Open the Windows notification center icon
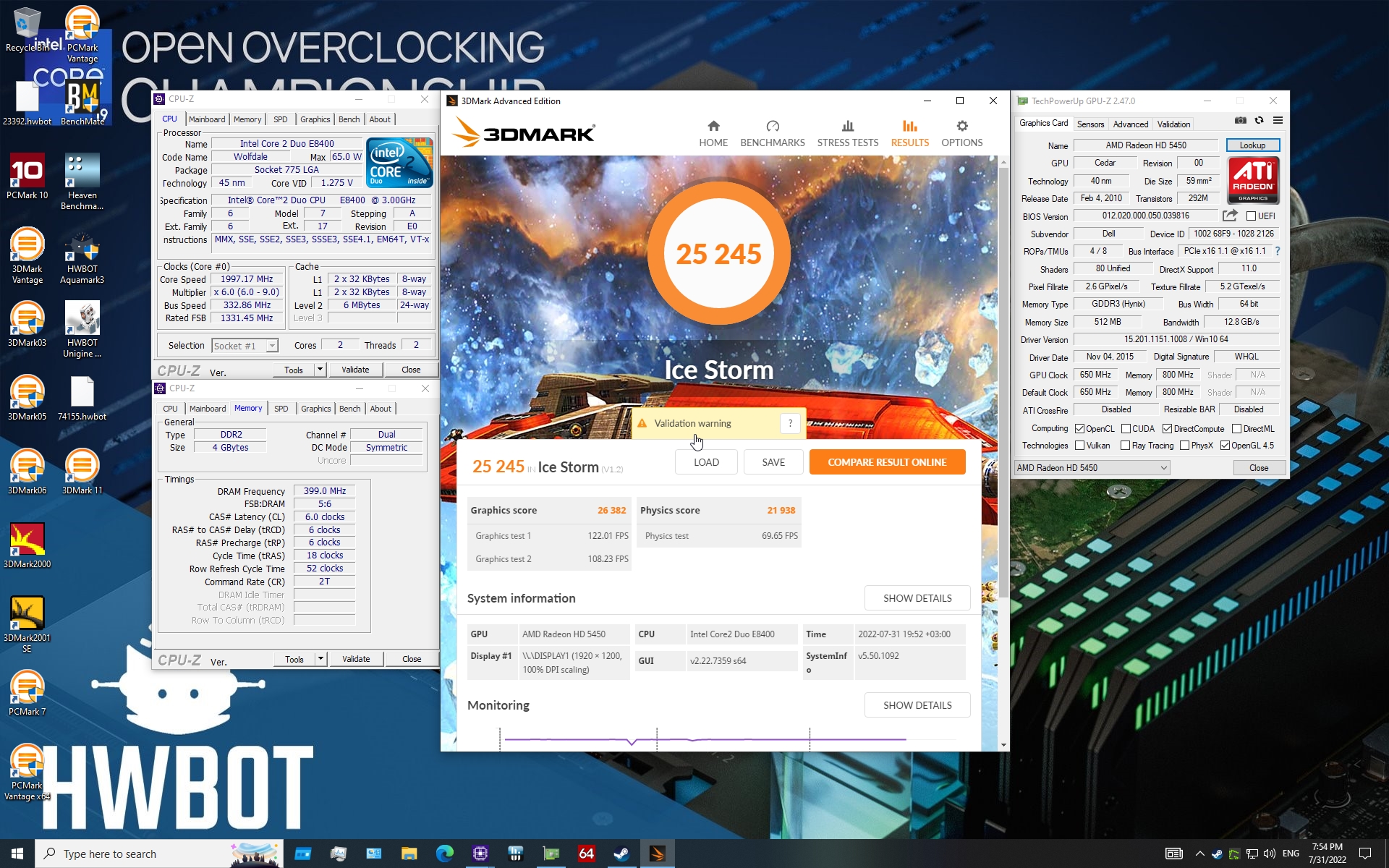The width and height of the screenshot is (1389, 868). click(x=1365, y=854)
